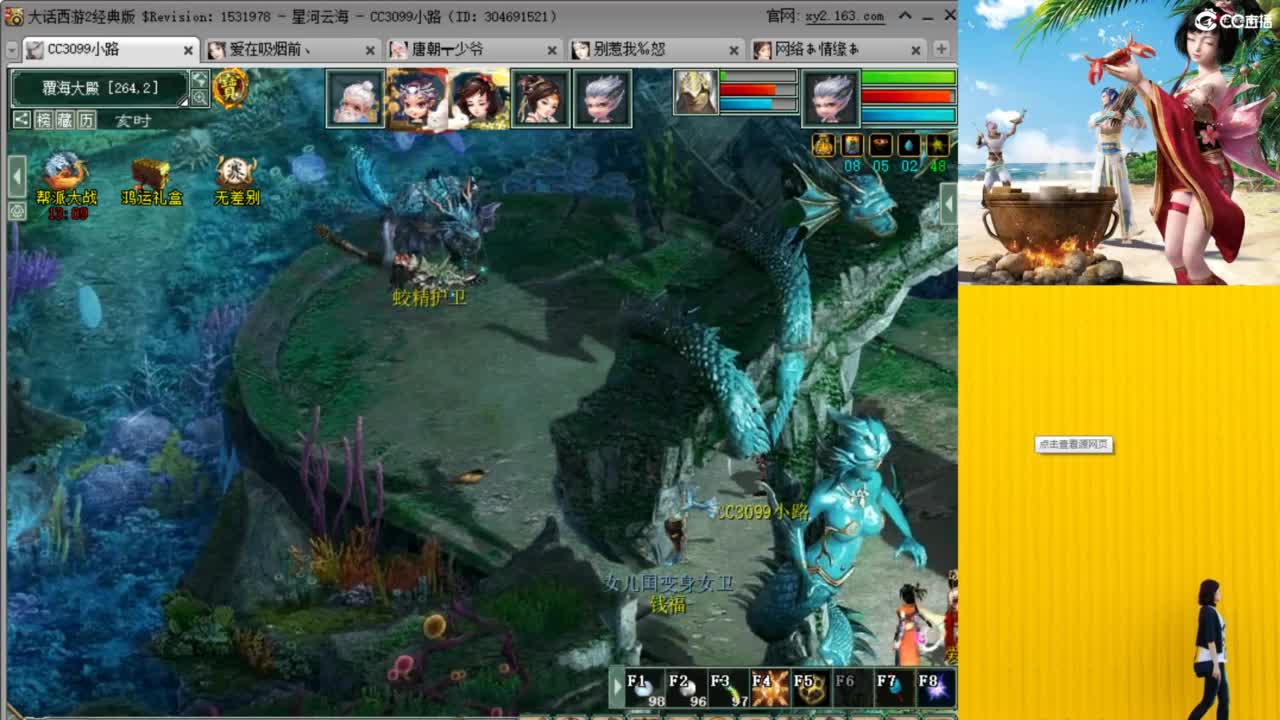Use the F2 hotkey item slot

(687, 689)
